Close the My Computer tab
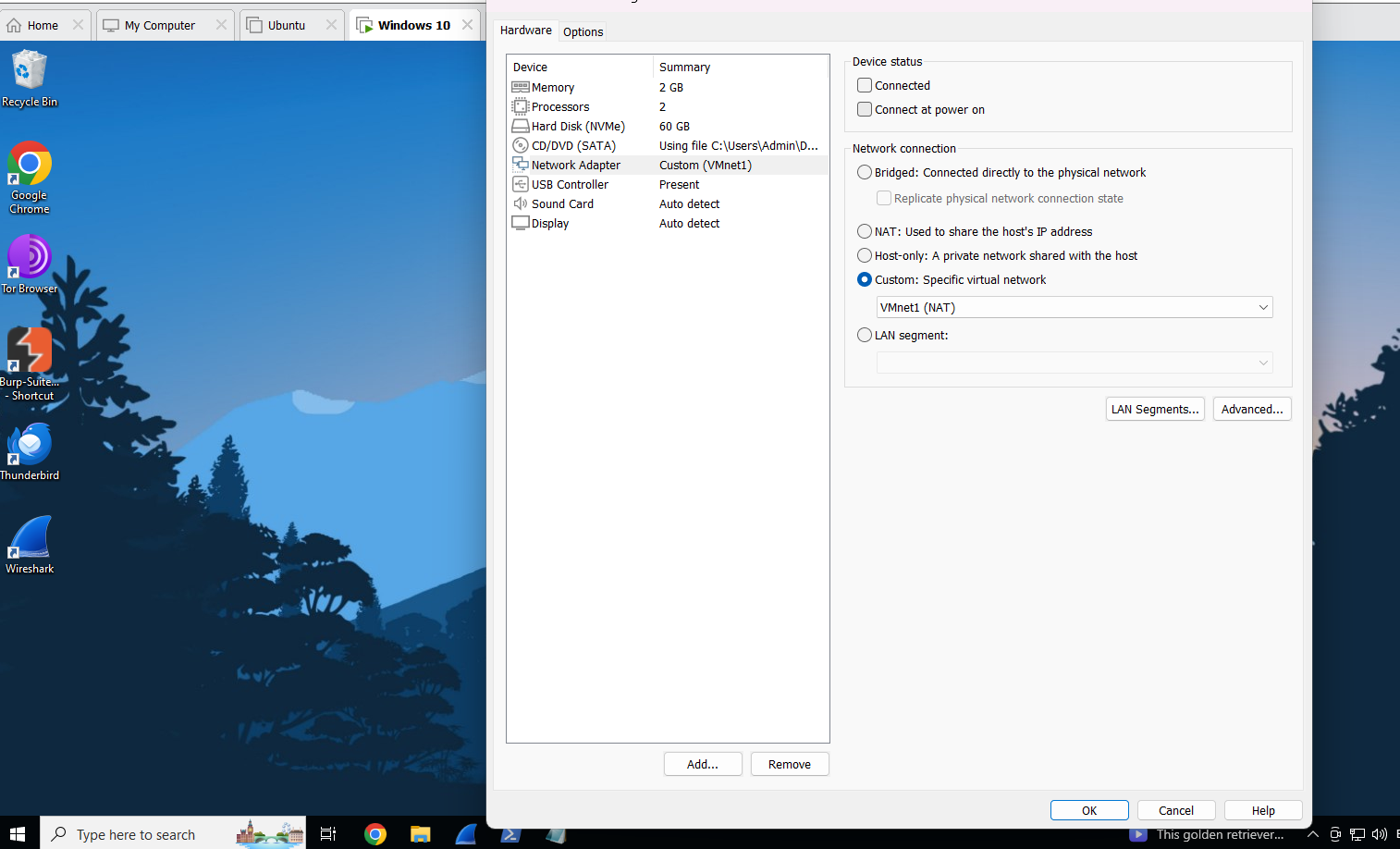 (x=221, y=25)
